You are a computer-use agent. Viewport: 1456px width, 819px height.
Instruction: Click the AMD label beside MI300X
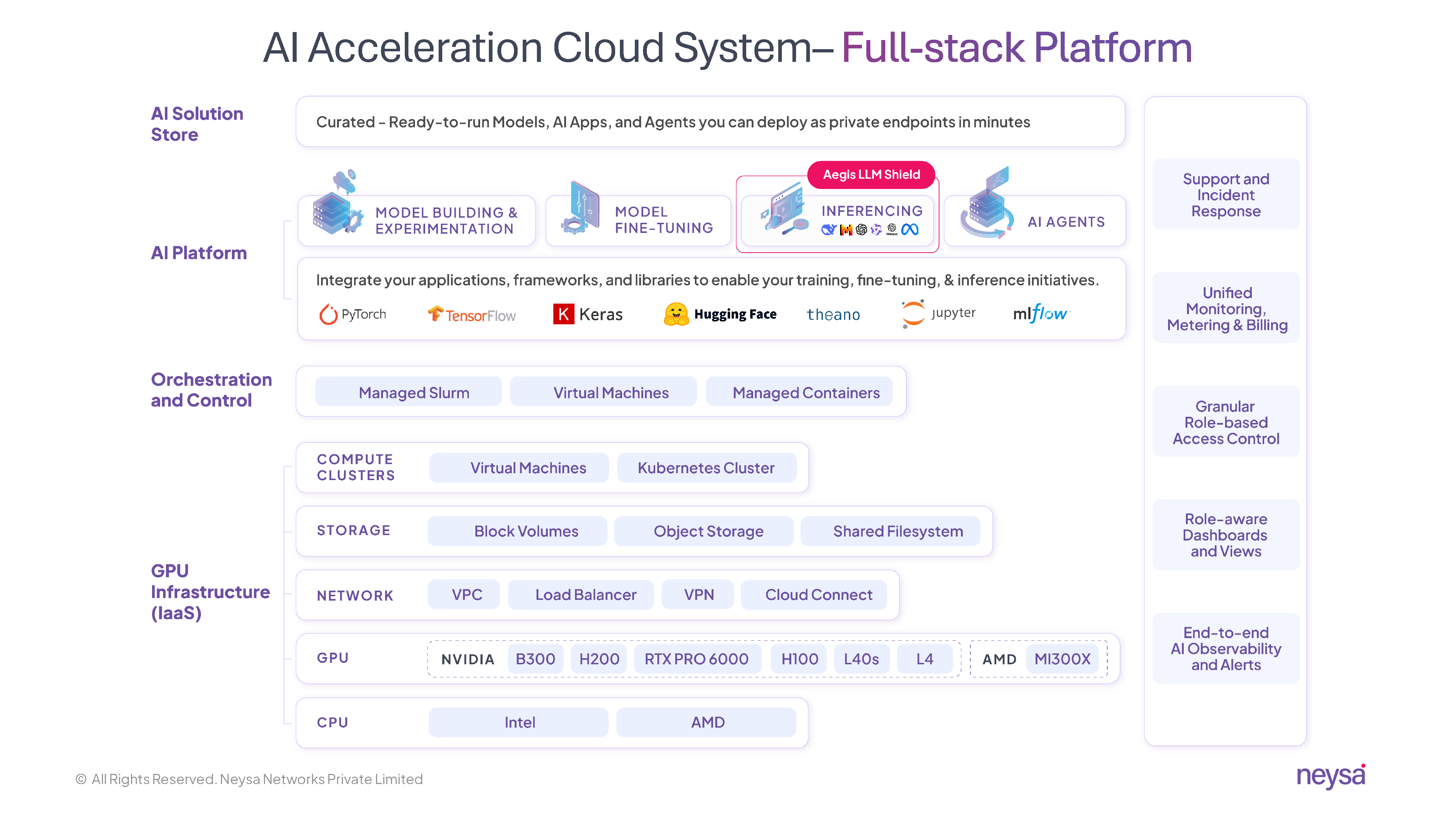point(999,659)
